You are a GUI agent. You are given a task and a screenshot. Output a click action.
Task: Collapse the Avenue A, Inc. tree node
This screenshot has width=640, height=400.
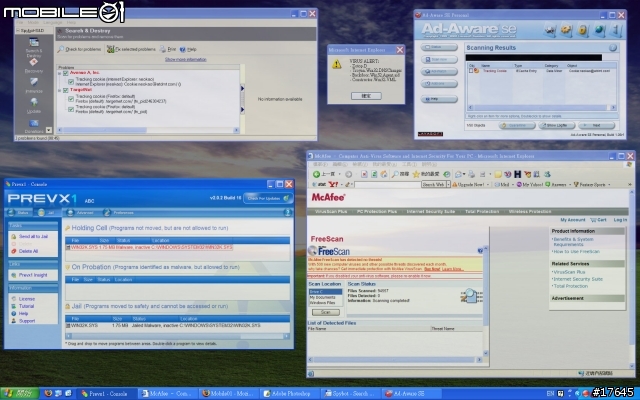pos(60,73)
